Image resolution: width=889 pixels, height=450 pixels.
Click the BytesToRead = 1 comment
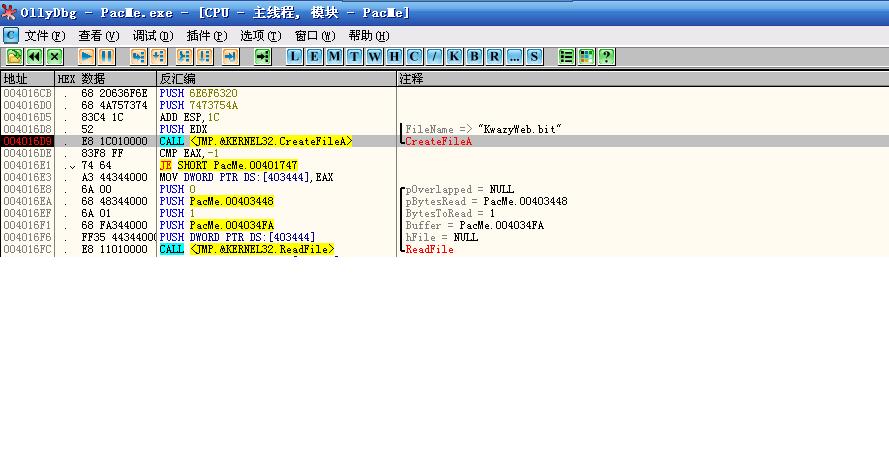pos(450,213)
